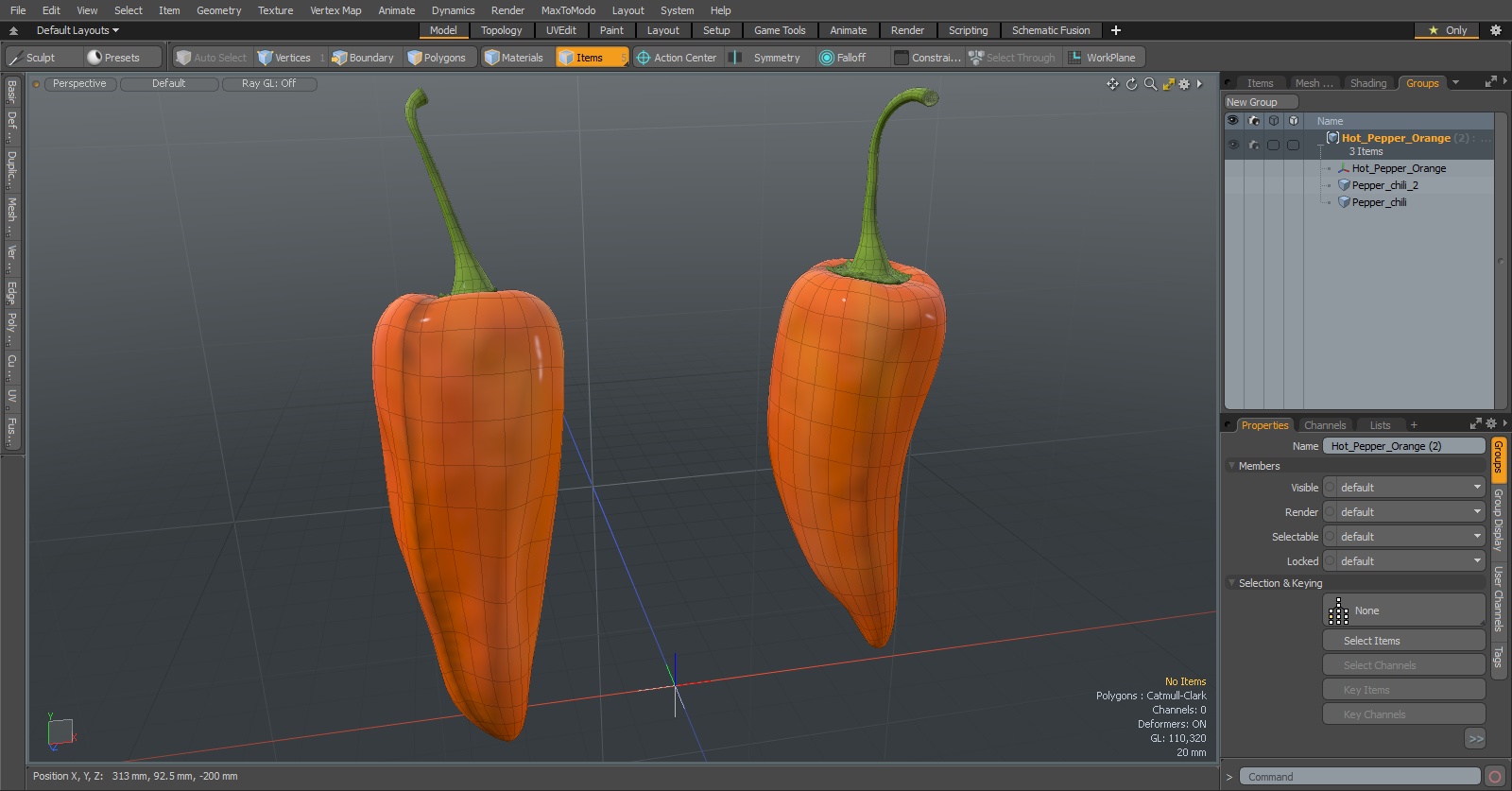The image size is (1512, 791).
Task: Switch to Polygons selection mode
Action: click(x=437, y=58)
